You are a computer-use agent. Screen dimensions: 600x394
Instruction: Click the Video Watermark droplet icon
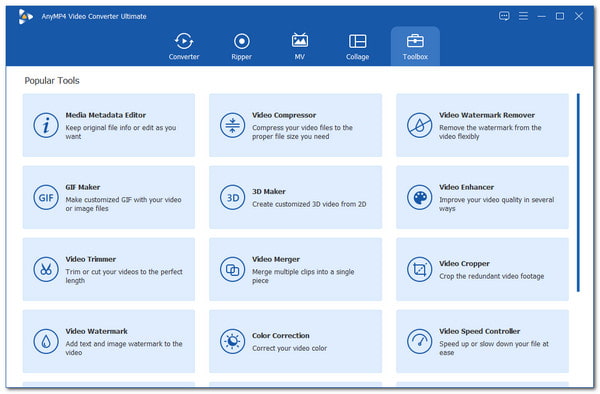coord(46,341)
